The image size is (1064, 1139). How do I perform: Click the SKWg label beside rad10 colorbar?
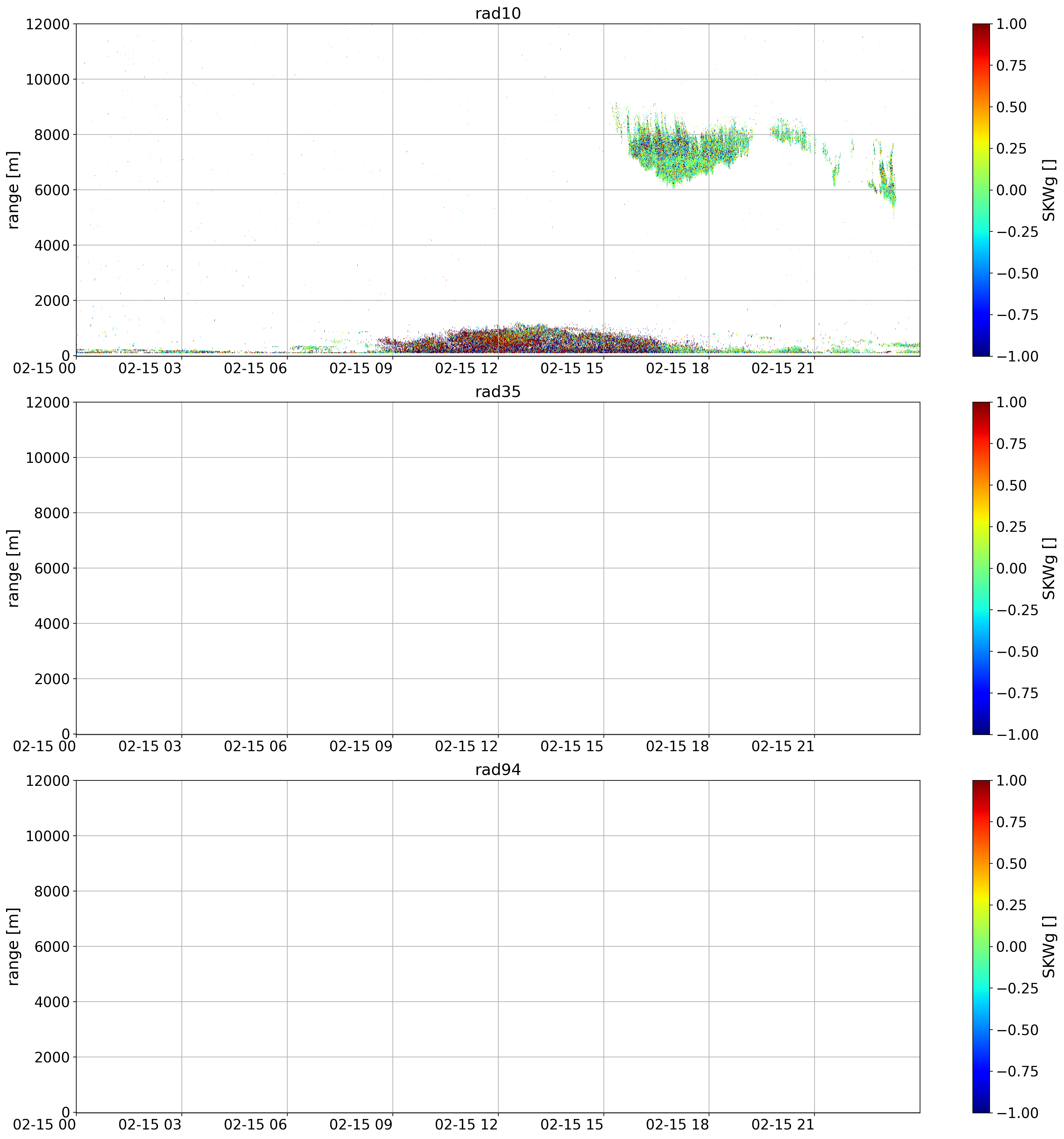pos(1048,190)
